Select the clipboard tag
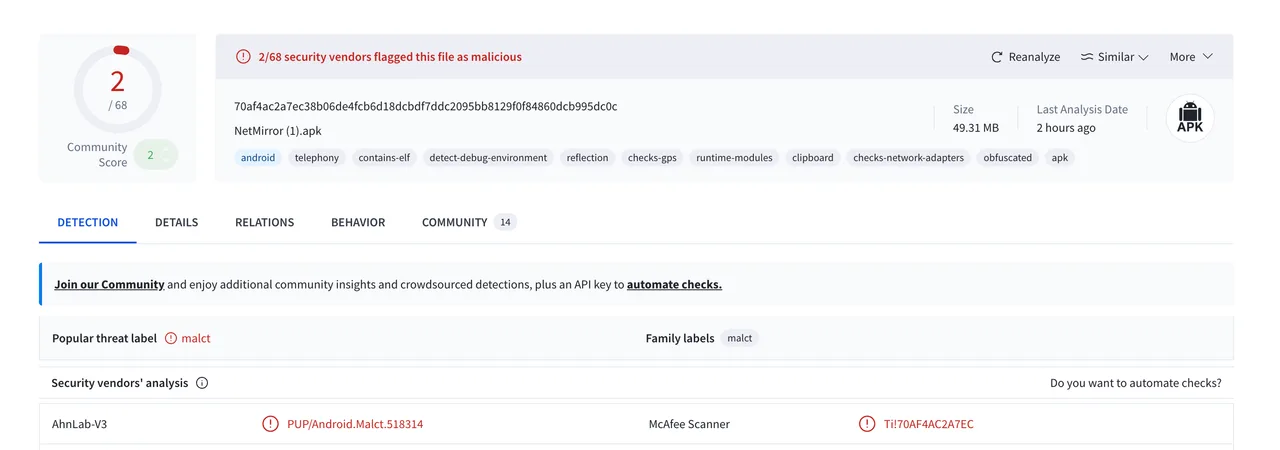Screen dimensions: 1280x450 tap(812, 158)
